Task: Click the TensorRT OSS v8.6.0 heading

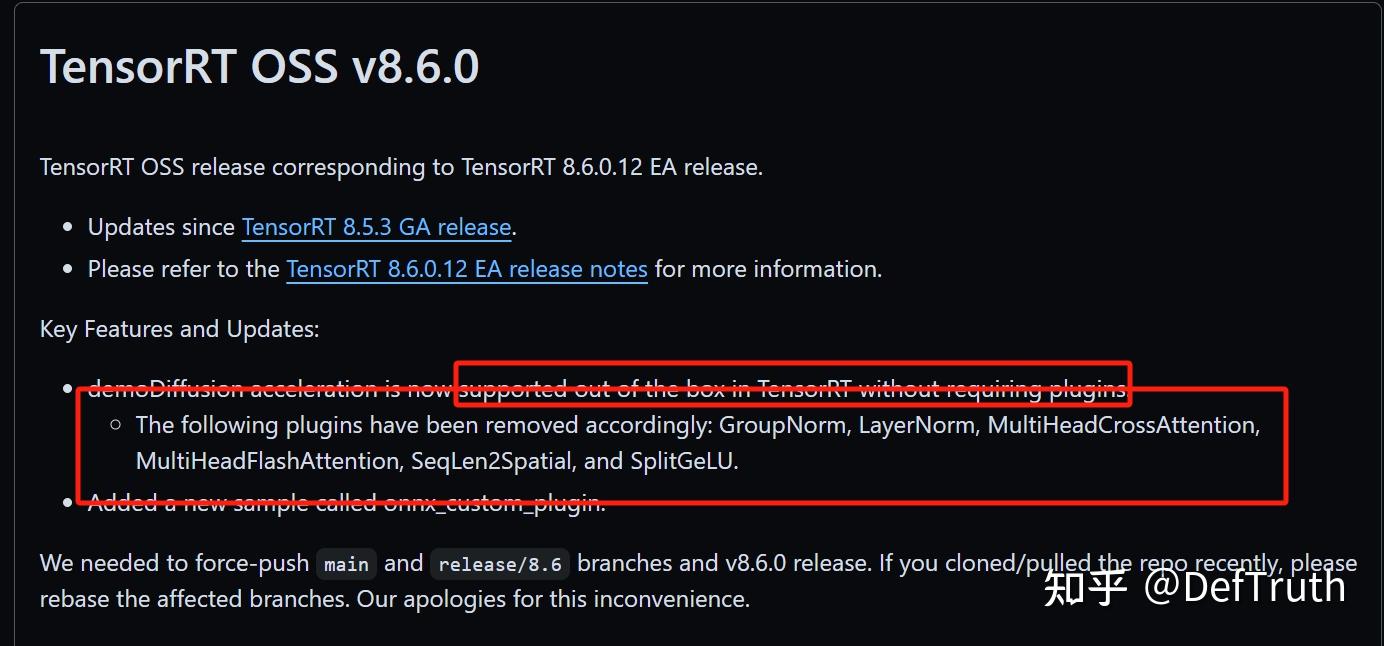Action: [x=260, y=67]
